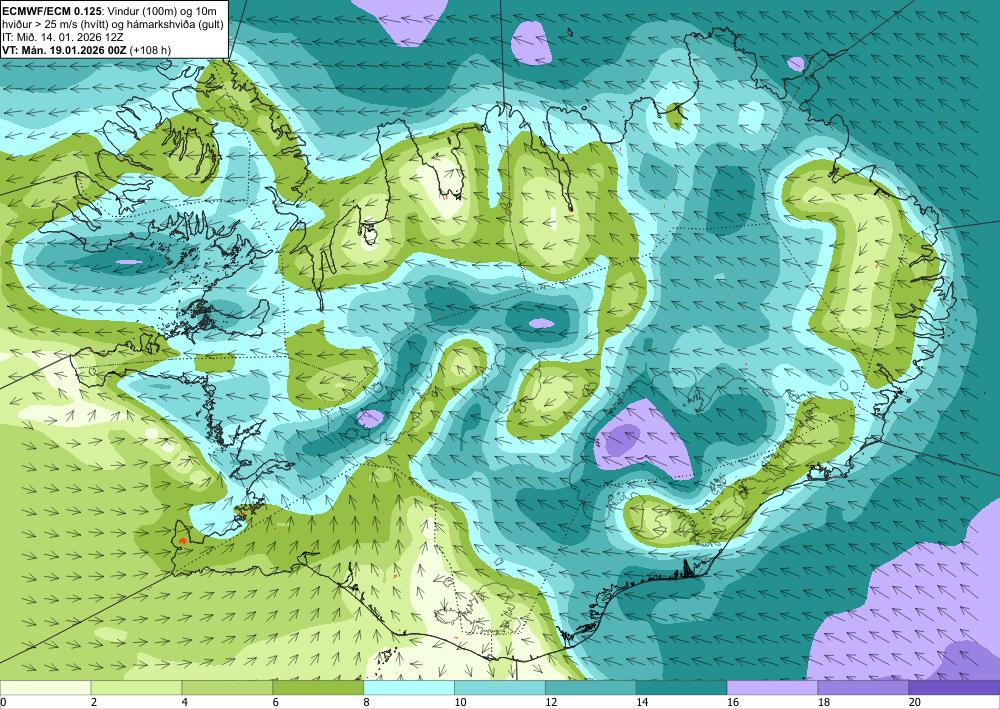Click the 'VT: Mán. 19.01.2026 00Z' line
This screenshot has width=1000, height=709.
click(x=64, y=50)
